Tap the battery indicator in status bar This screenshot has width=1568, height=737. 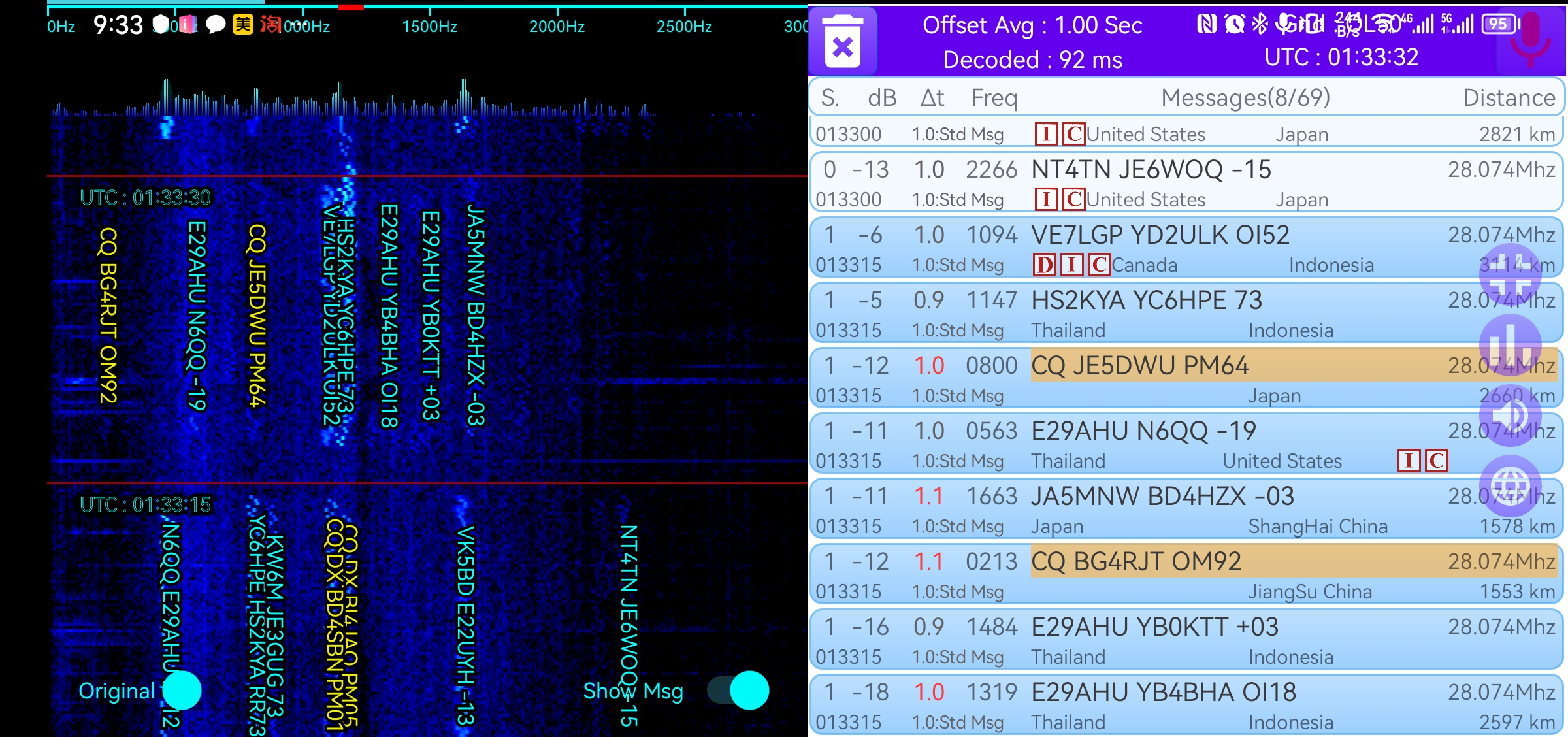1500,25
